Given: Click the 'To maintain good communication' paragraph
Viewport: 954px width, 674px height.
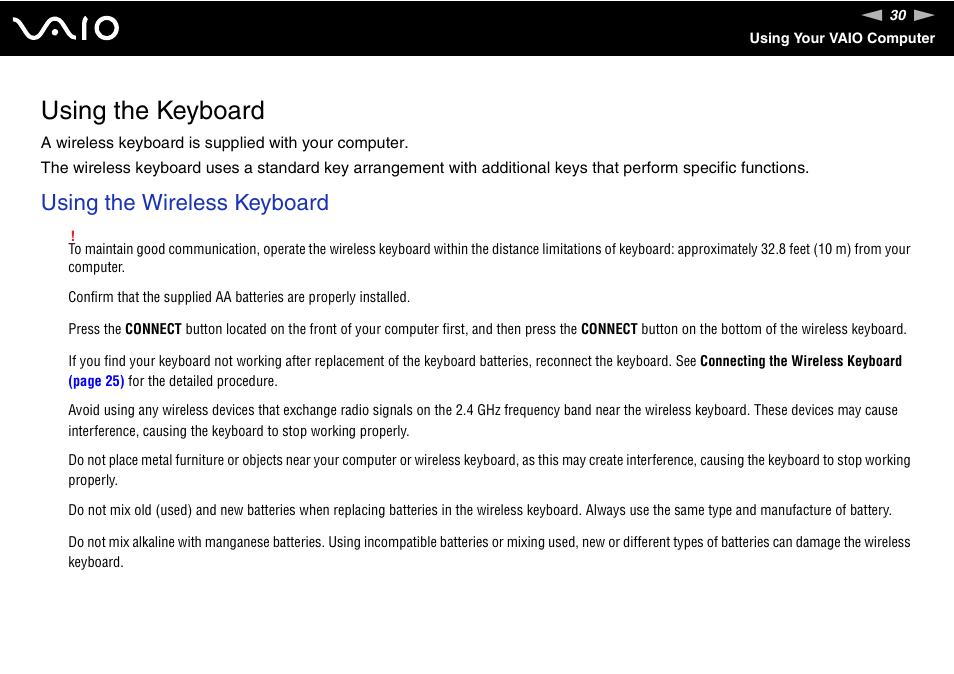Looking at the screenshot, I should click(x=489, y=258).
